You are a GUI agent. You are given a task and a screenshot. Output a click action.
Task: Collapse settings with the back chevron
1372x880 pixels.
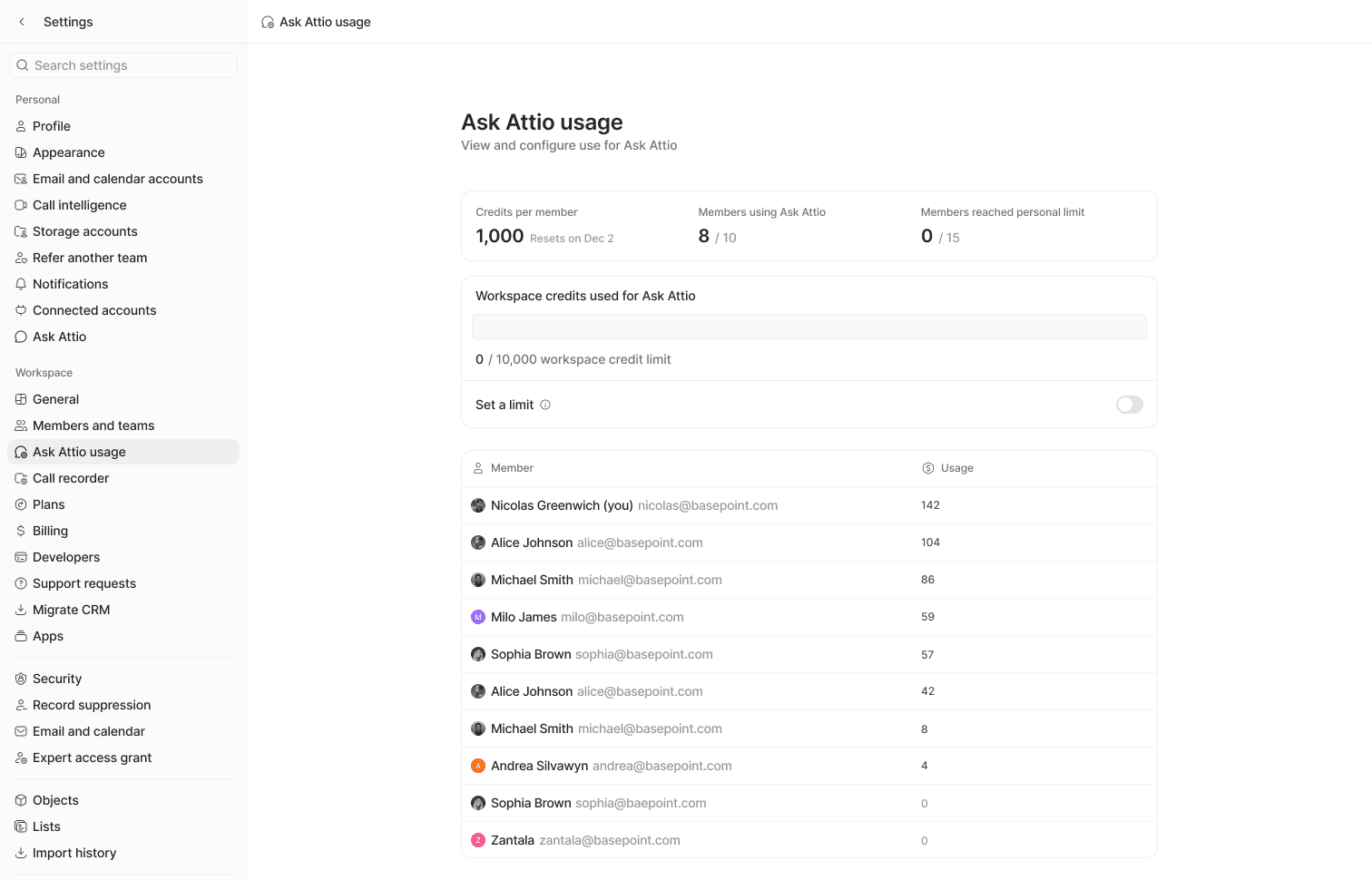point(22,21)
